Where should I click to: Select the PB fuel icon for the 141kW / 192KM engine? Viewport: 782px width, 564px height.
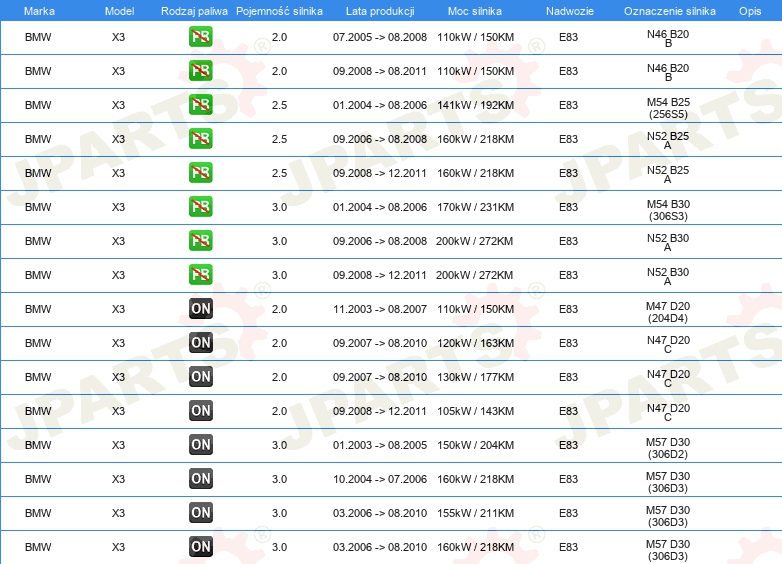[200, 105]
